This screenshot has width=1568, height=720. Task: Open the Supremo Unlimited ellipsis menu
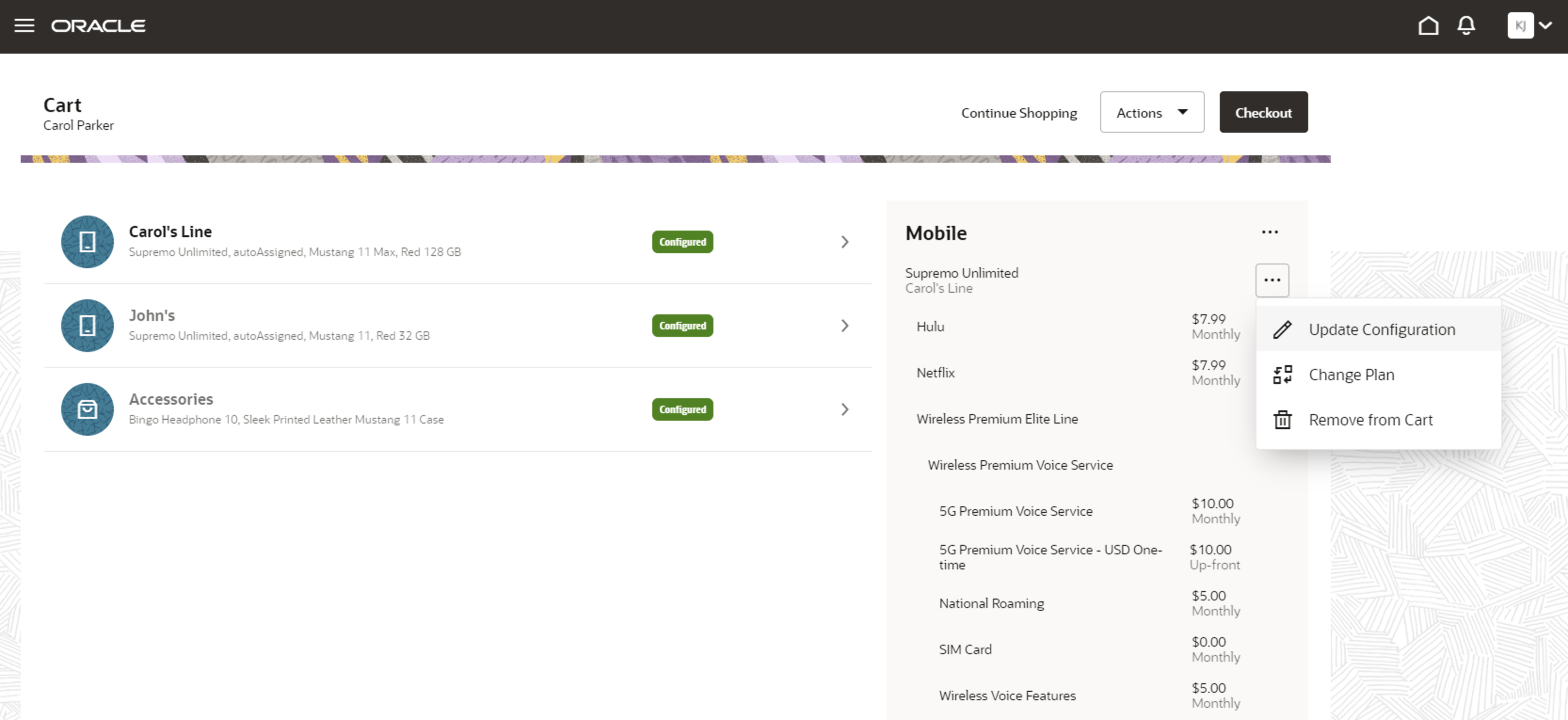click(1272, 280)
